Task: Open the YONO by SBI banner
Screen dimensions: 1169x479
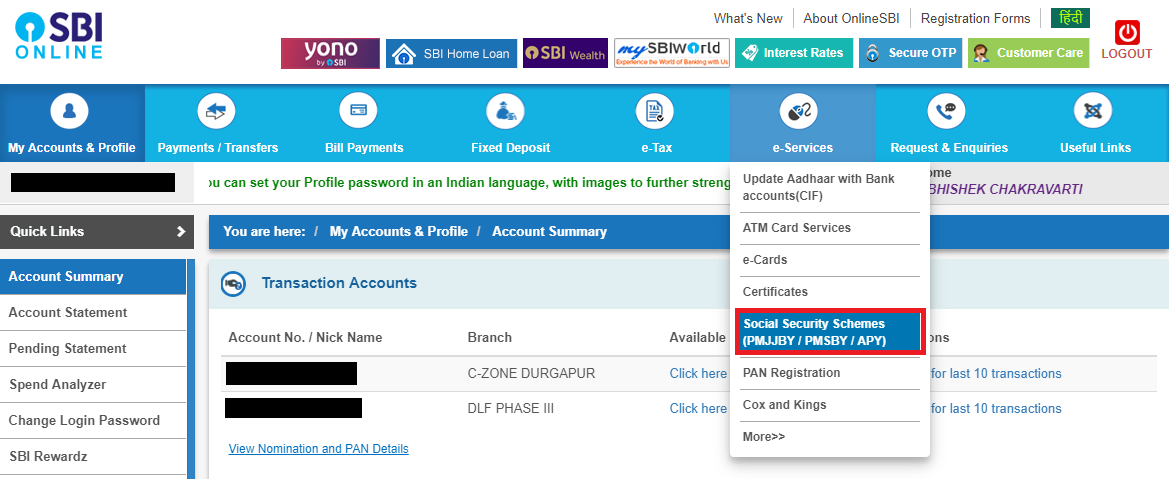Action: point(330,53)
